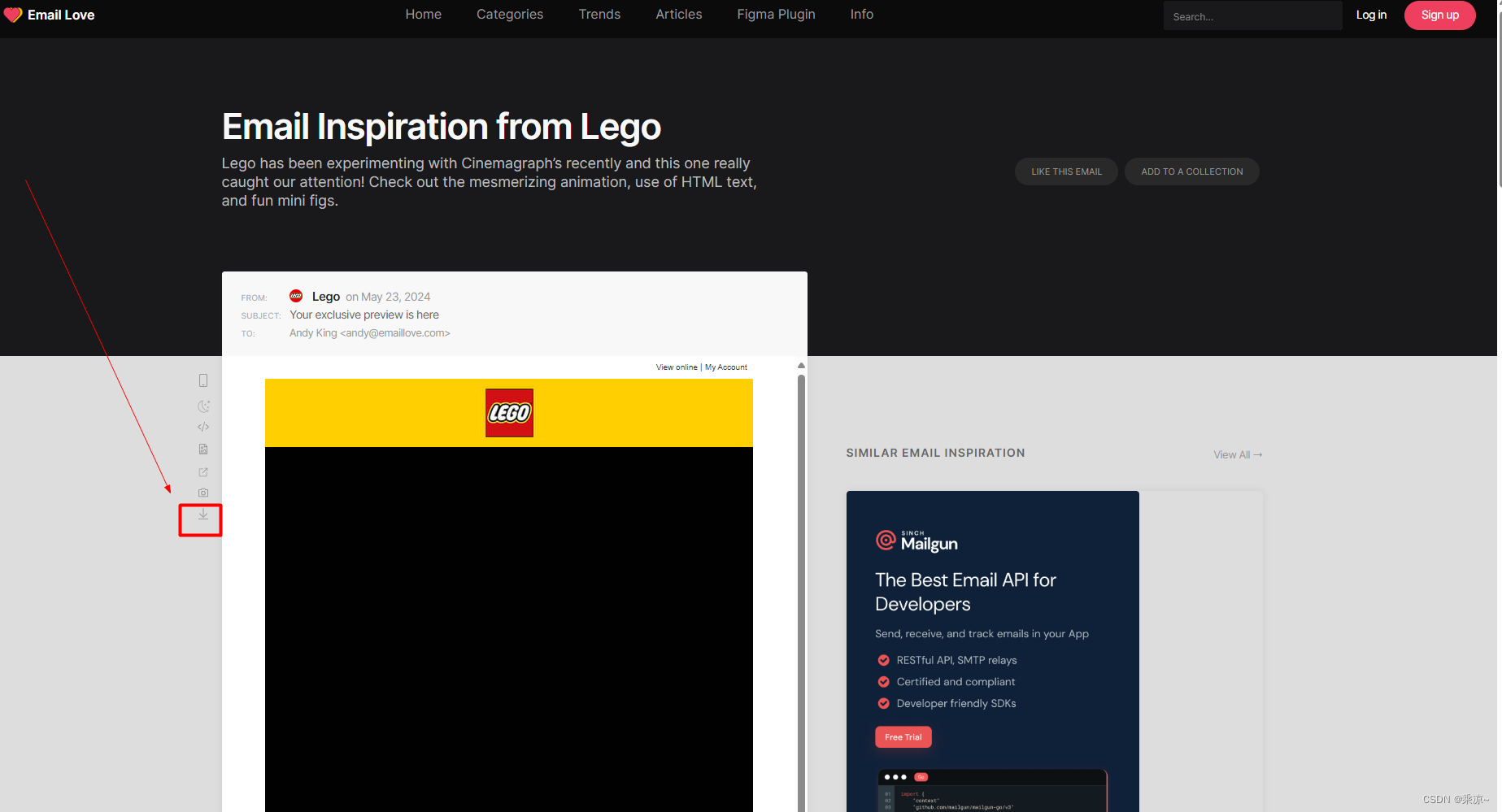The image size is (1502, 812).
Task: Focus the Search input field
Action: [1252, 15]
